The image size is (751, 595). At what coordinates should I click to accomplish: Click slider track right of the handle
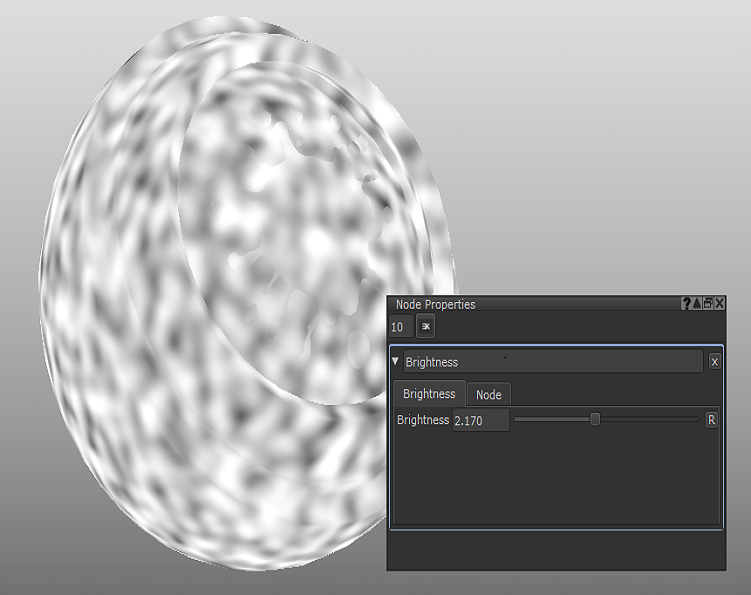click(650, 420)
